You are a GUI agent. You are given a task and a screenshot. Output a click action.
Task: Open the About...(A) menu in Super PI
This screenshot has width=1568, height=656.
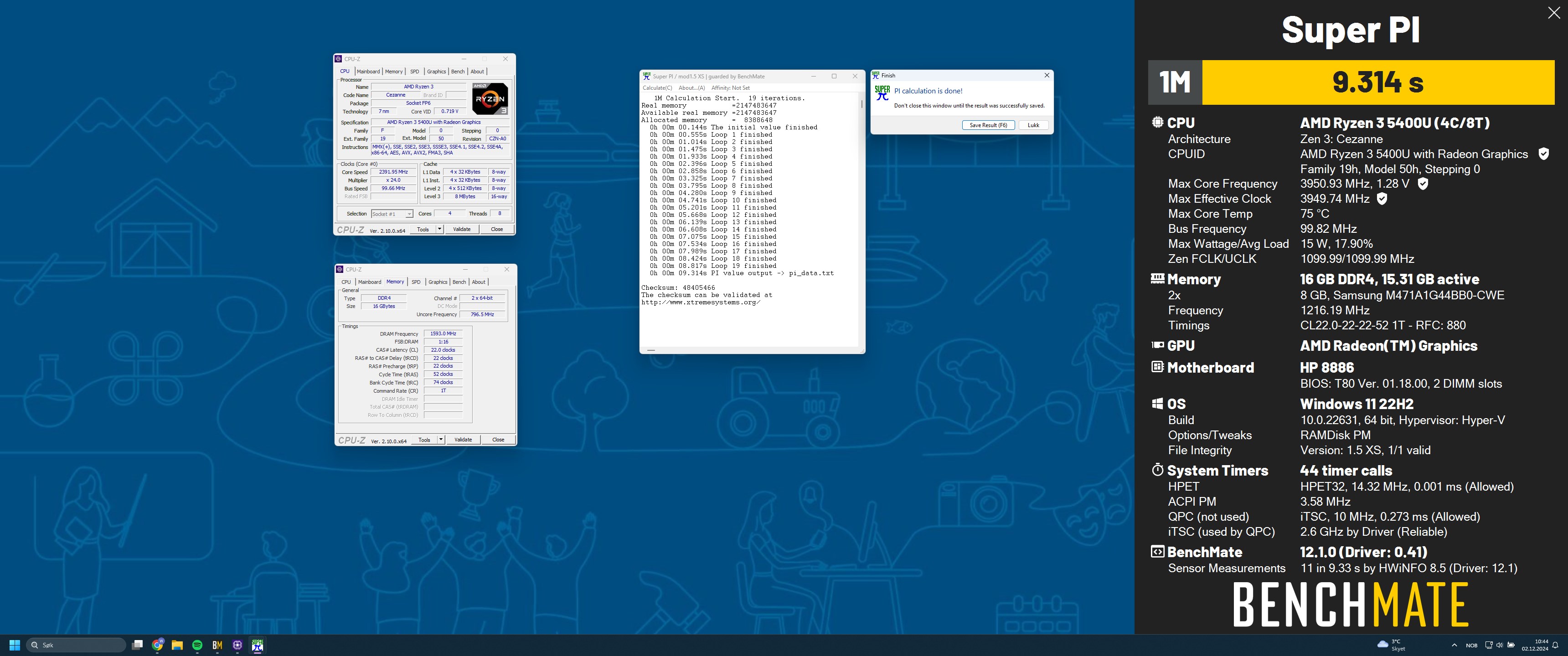691,88
